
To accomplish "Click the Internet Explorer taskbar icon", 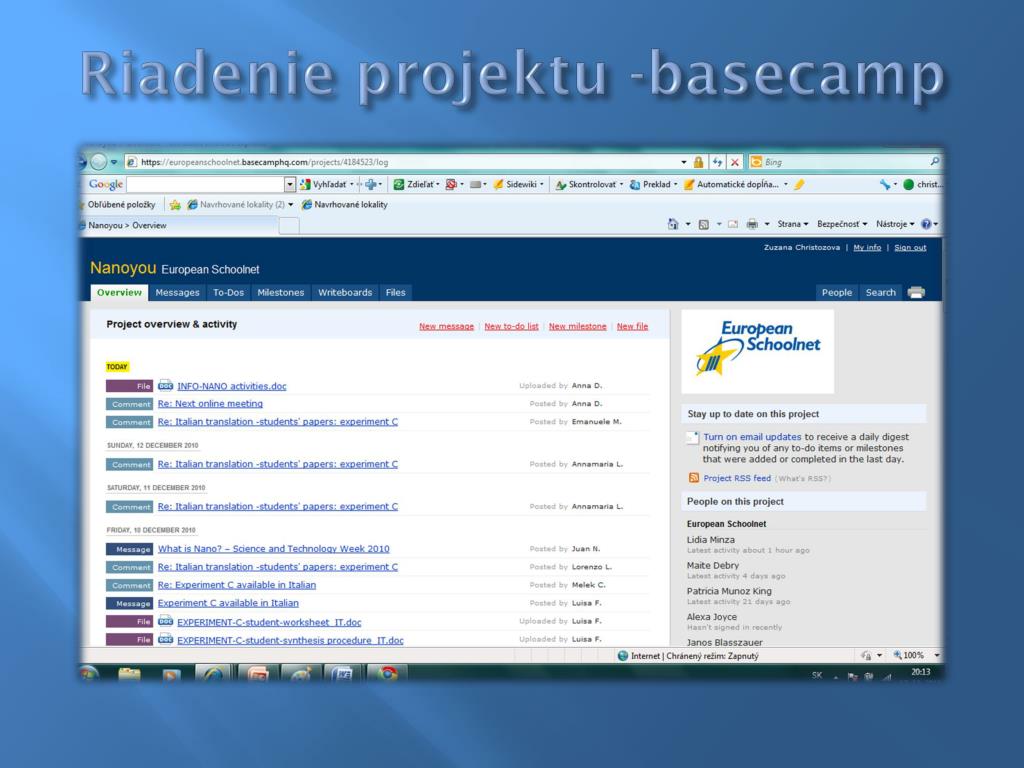I will (x=212, y=673).
